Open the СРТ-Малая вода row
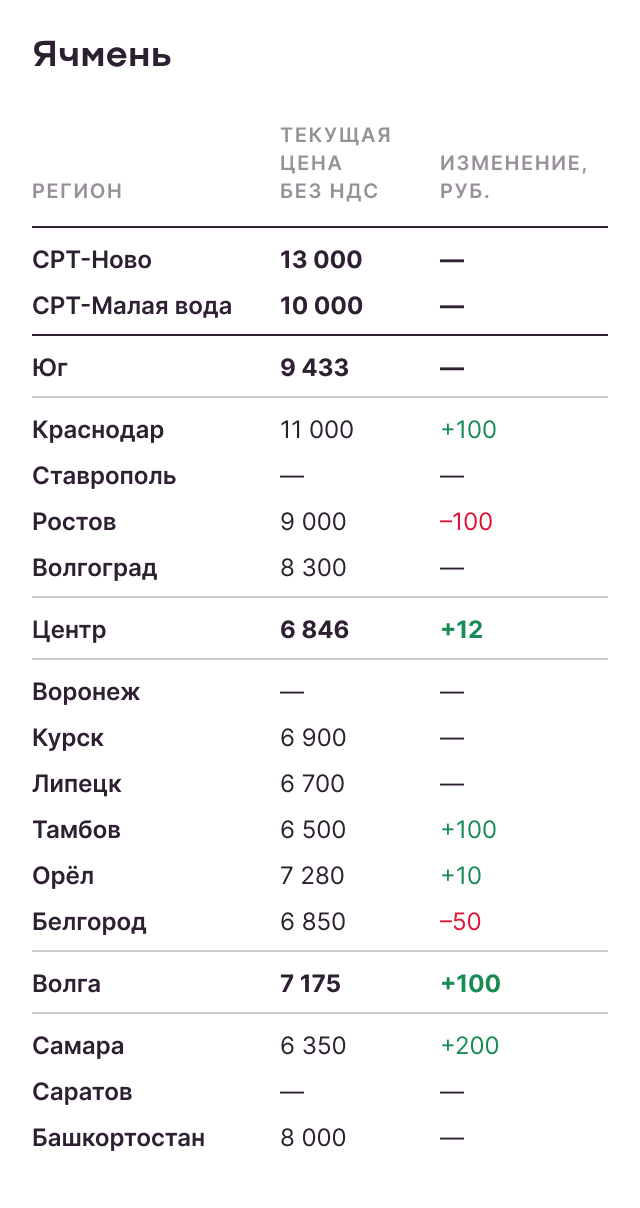The image size is (640, 1208). (x=132, y=306)
